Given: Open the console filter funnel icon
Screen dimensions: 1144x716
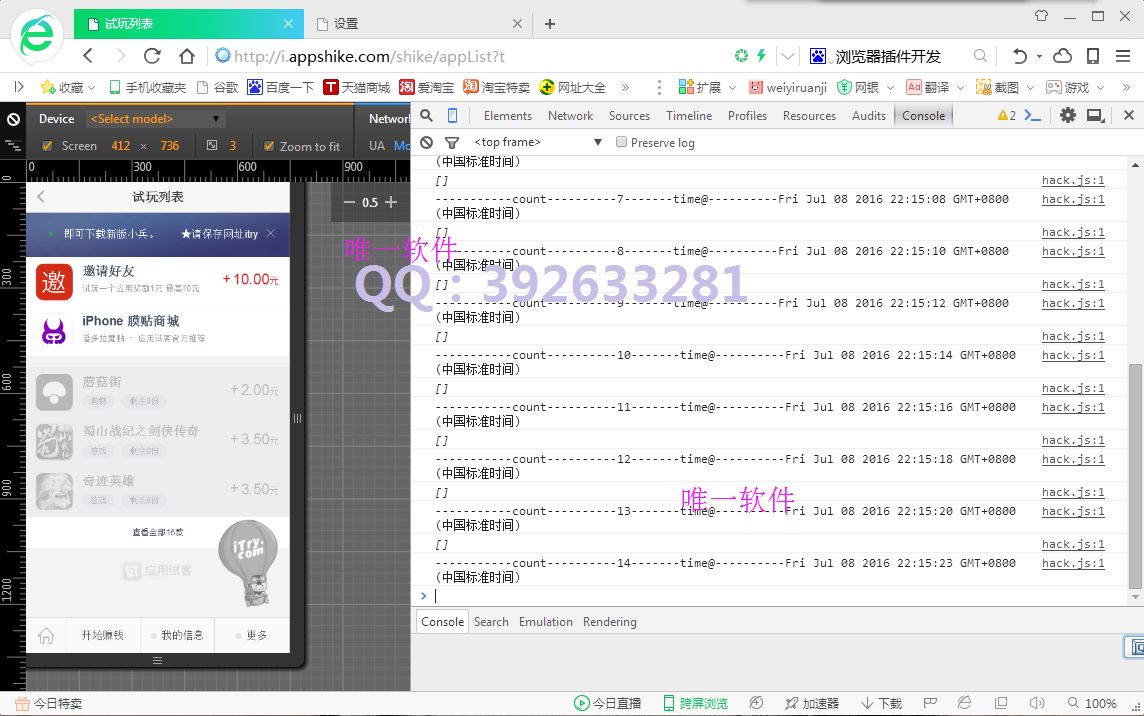Looking at the screenshot, I should coord(452,142).
